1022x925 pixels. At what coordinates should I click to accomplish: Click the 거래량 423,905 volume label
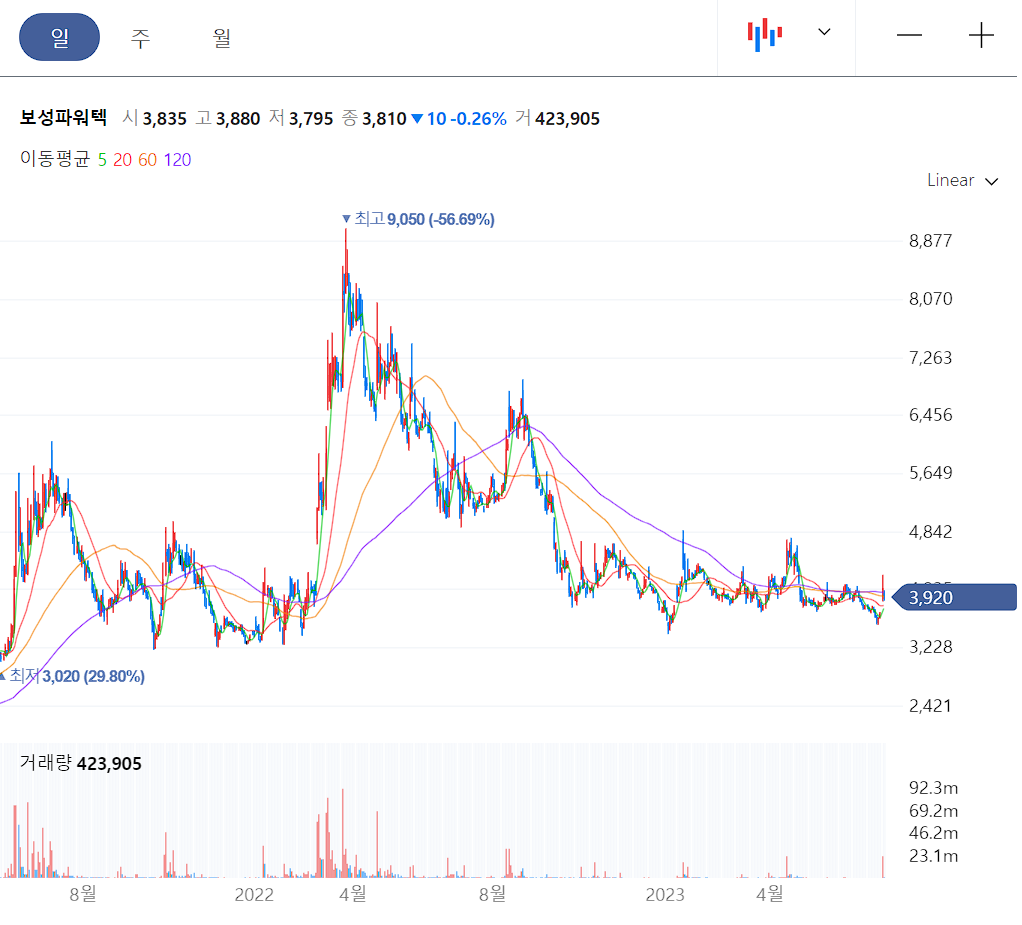pos(80,763)
